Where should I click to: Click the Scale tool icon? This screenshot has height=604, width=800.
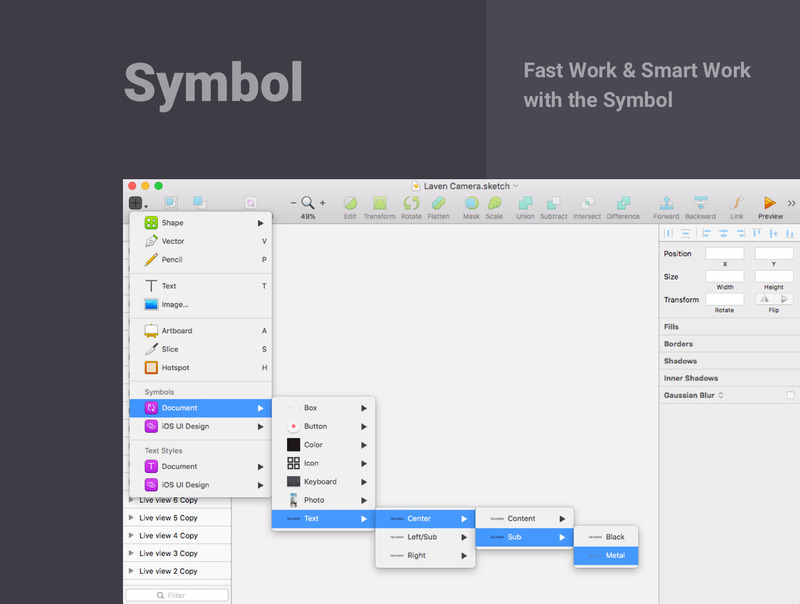click(x=494, y=203)
